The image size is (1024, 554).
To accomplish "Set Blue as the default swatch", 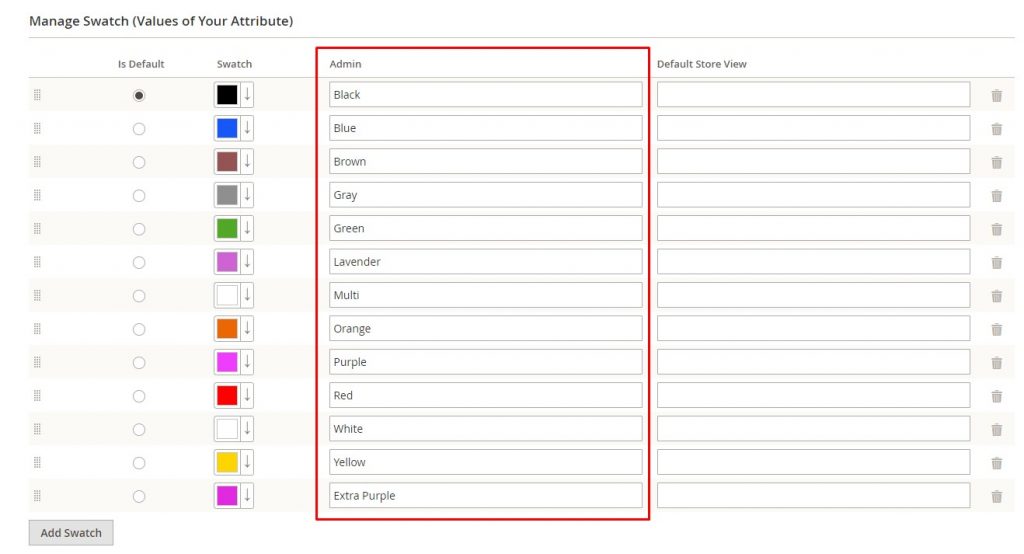I will (x=139, y=129).
